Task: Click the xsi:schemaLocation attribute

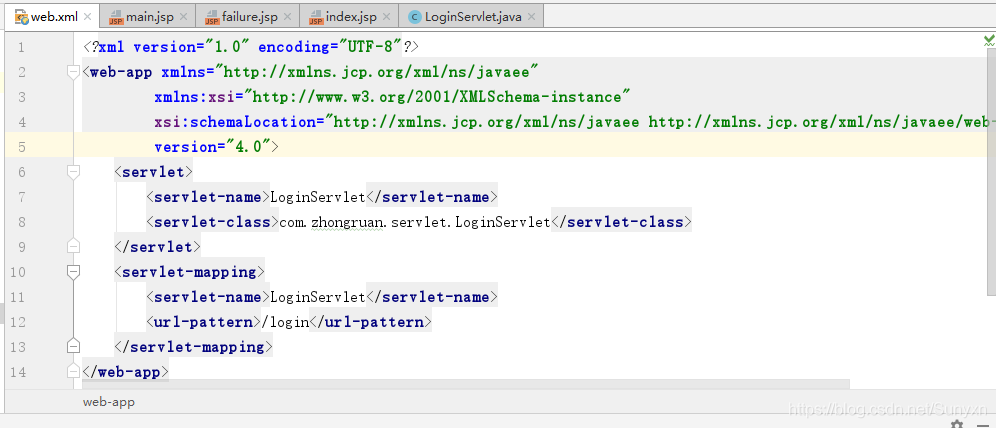Action: pos(239,122)
